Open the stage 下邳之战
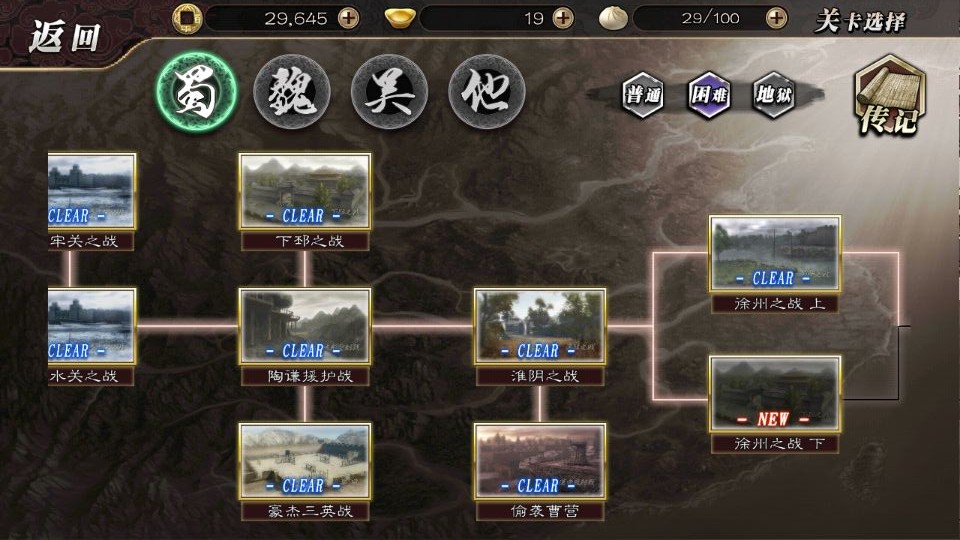 [305, 201]
